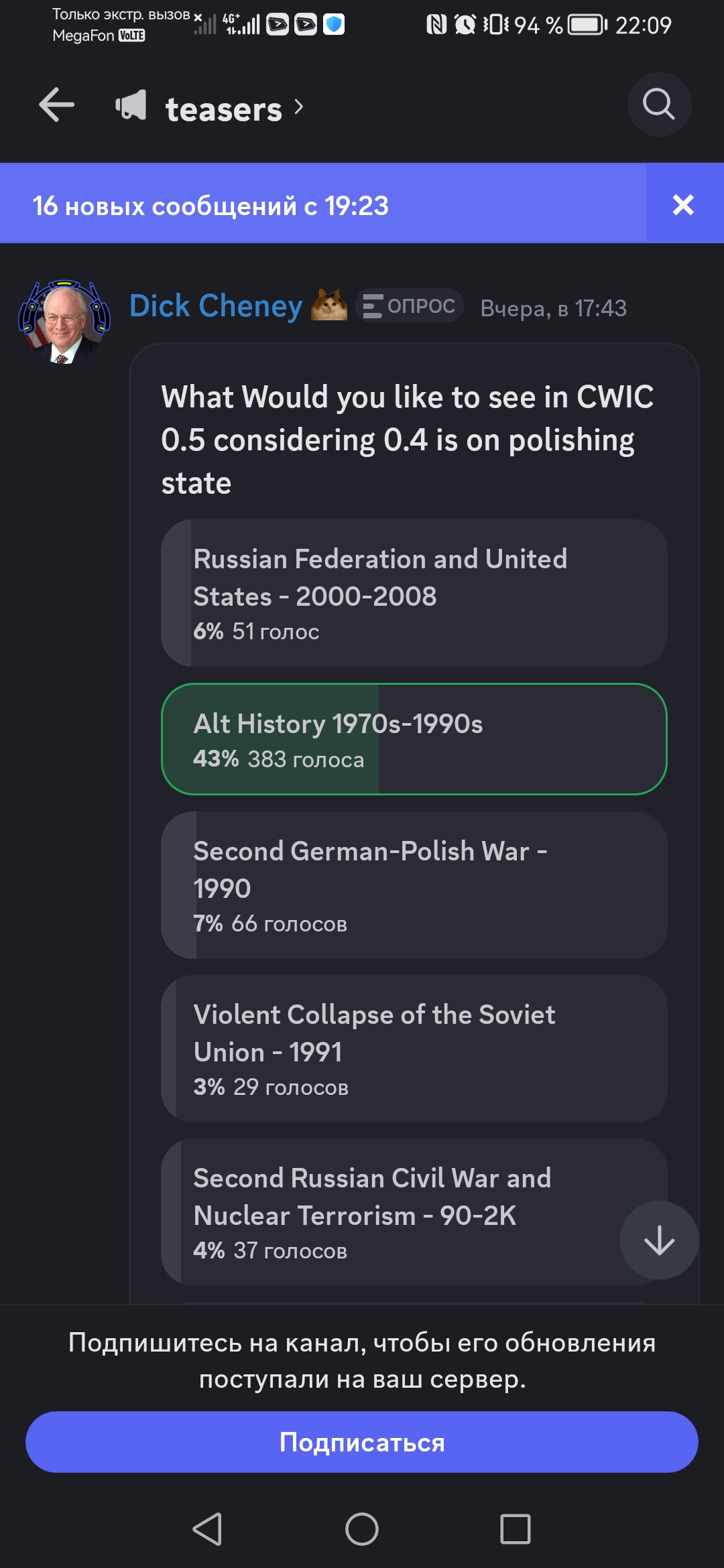Select Alt History 1970s-1990s poll option
Image resolution: width=724 pixels, height=1568 pixels.
(414, 739)
